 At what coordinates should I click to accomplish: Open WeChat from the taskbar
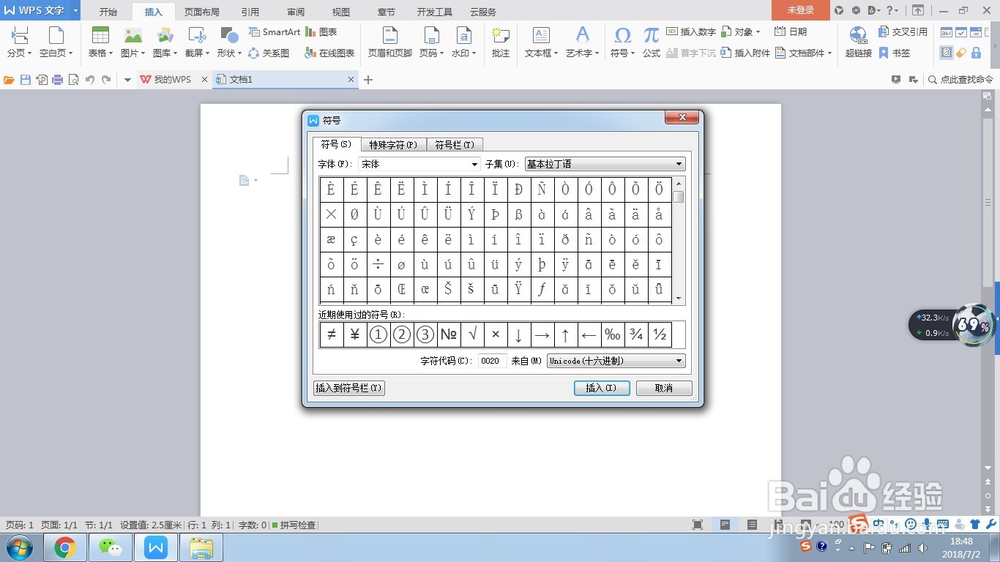point(110,547)
